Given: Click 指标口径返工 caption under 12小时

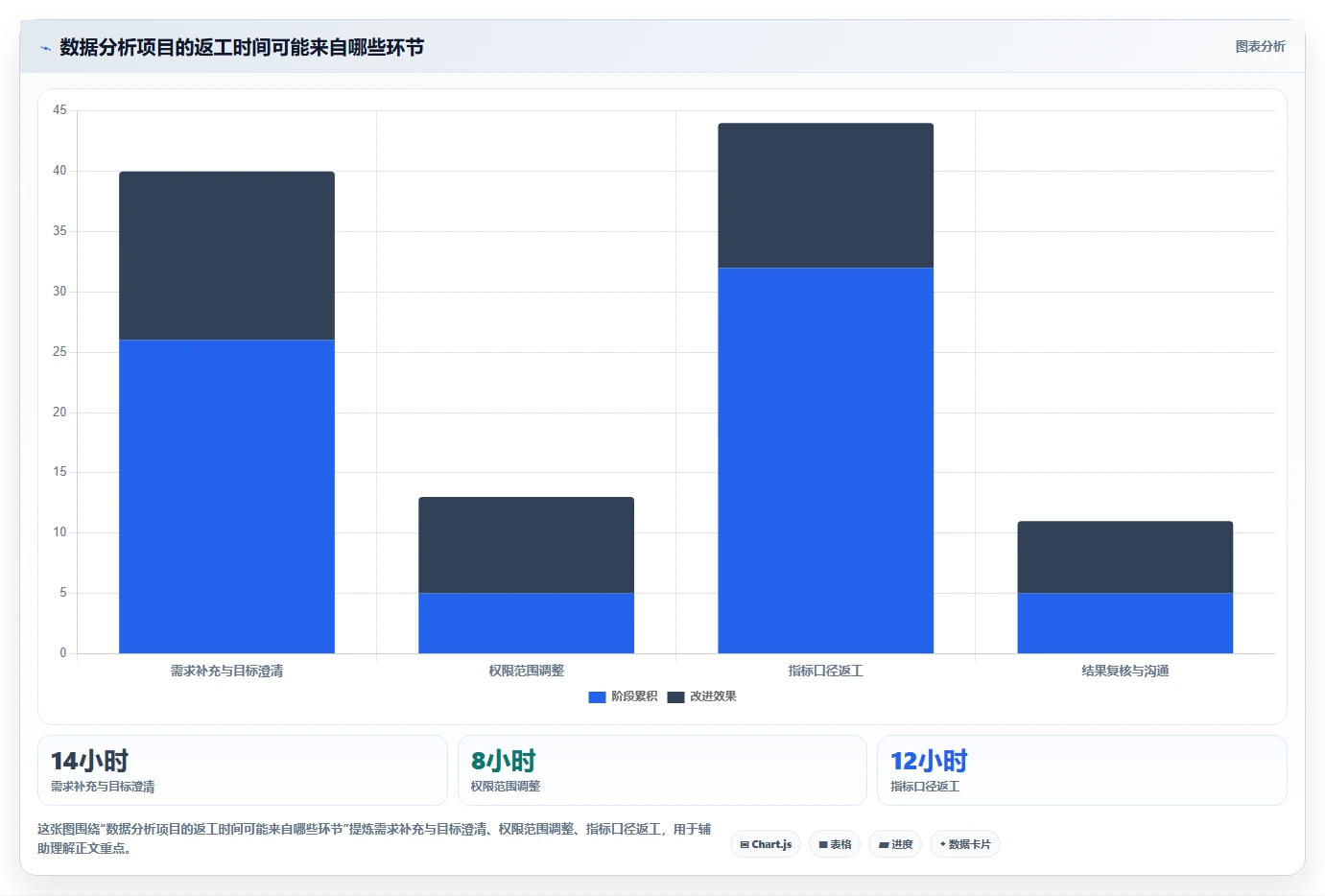Looking at the screenshot, I should pyautogui.click(x=925, y=787).
